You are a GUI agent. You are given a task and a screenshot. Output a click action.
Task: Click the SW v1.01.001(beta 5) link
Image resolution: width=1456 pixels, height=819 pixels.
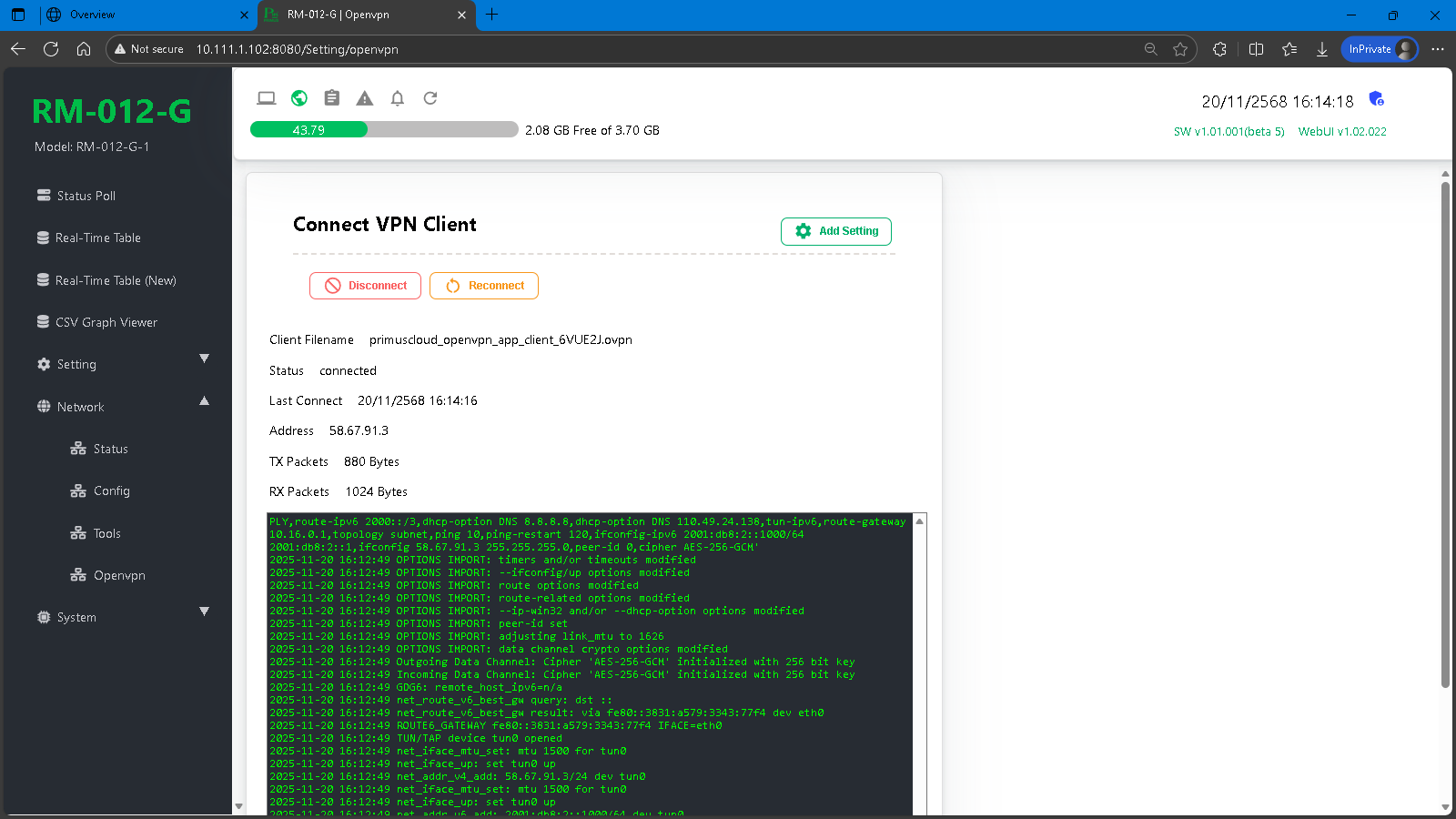(1228, 132)
